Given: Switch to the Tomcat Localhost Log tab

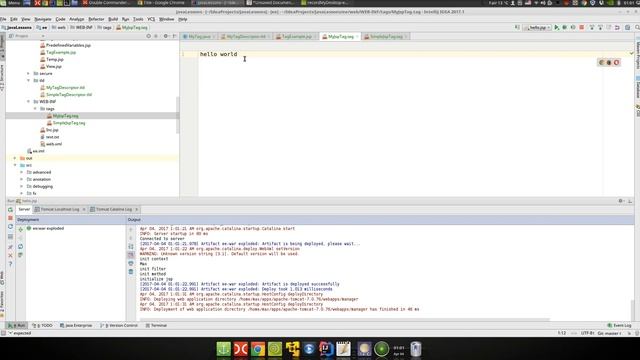Looking at the screenshot, I should [60, 209].
